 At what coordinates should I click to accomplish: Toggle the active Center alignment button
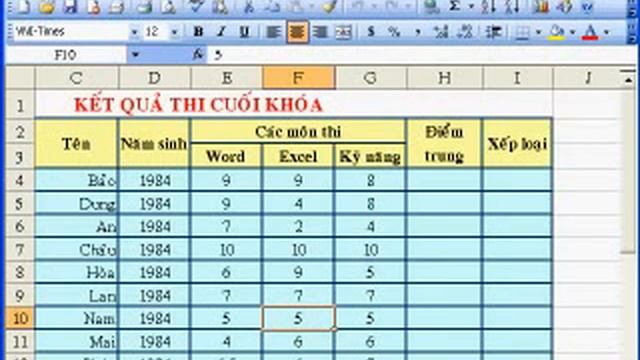tap(297, 32)
